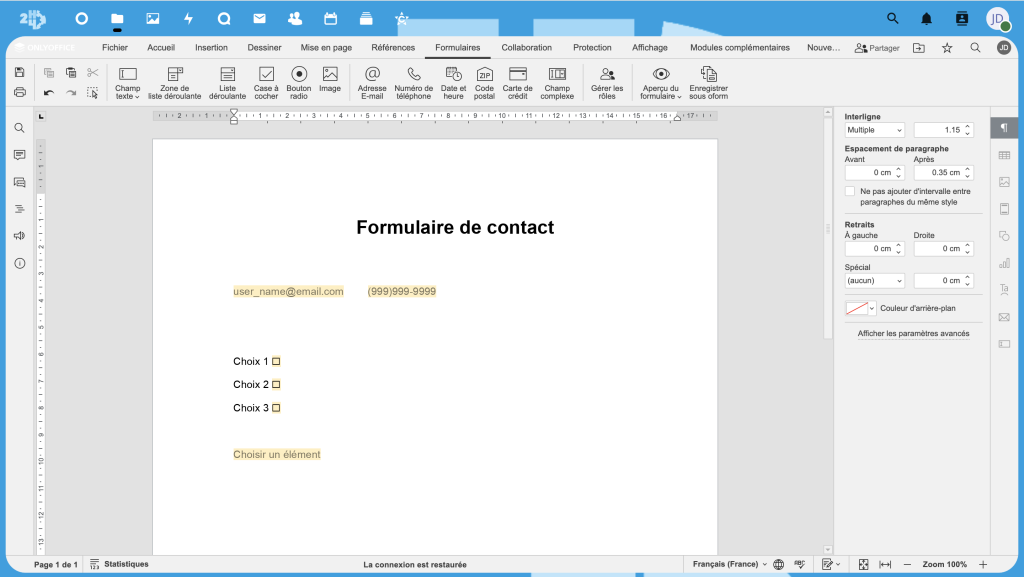
Task: Expand the Spécial indent dropdown
Action: pyautogui.click(x=874, y=281)
